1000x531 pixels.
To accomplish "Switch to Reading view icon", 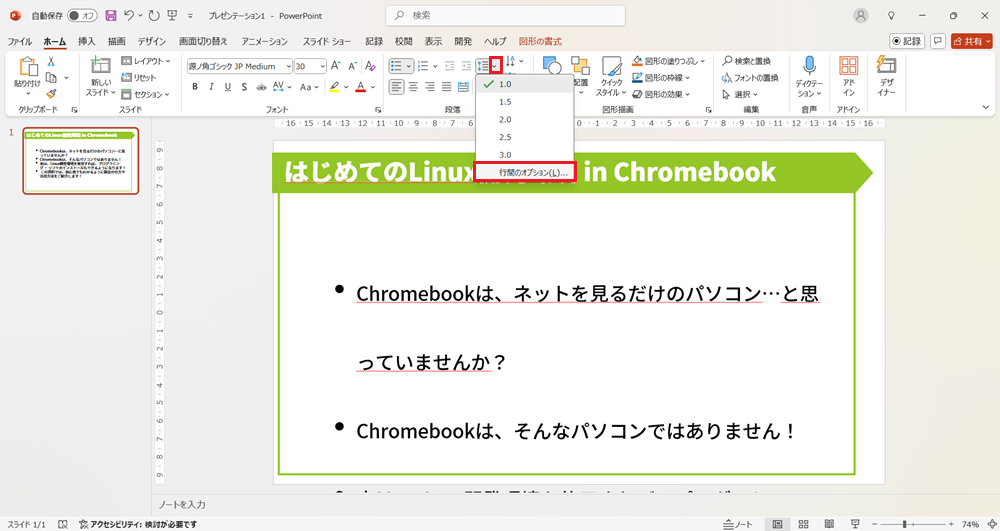I will tap(830, 524).
